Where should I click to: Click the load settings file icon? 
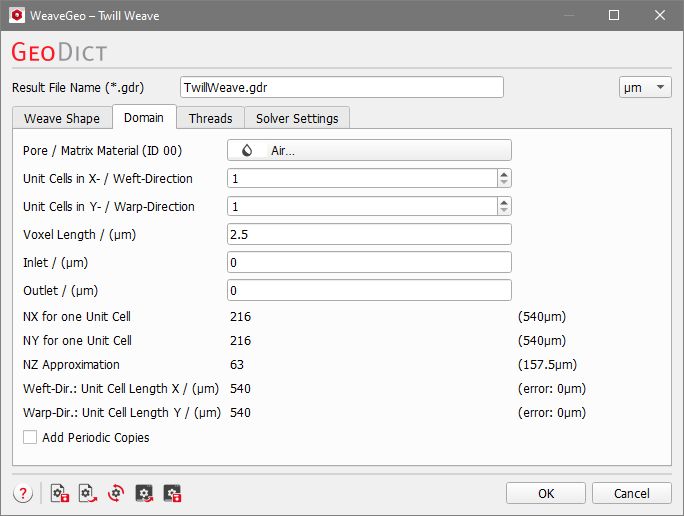(x=88, y=493)
